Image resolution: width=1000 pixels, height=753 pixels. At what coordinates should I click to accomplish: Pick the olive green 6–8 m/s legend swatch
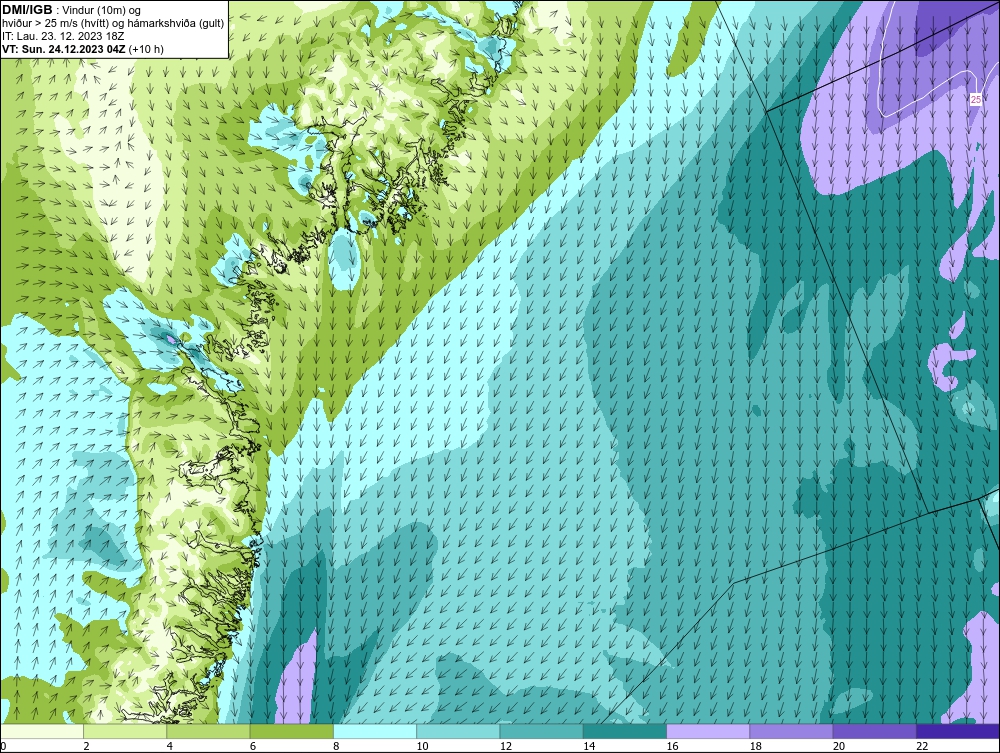[x=292, y=731]
